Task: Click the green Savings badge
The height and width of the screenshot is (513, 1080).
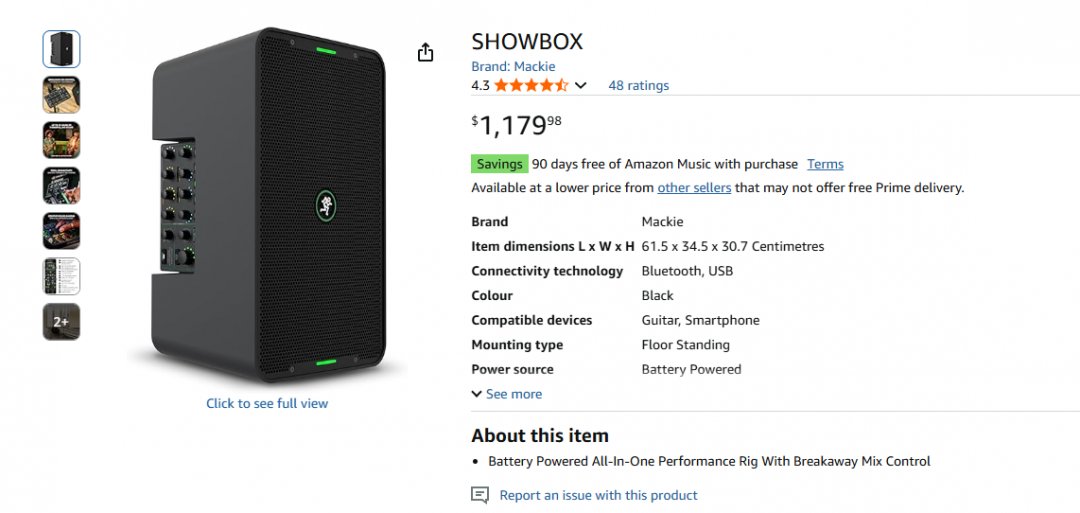Action: 499,164
